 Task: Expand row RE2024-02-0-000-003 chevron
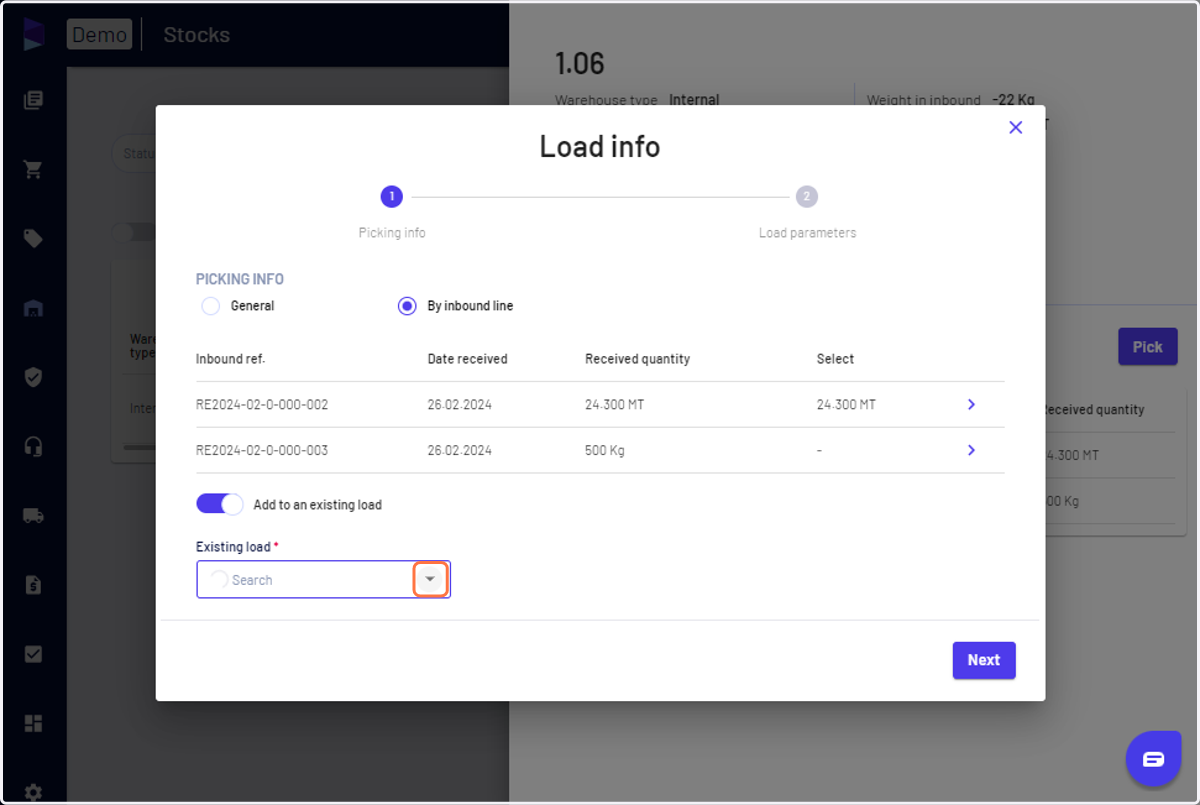(971, 450)
